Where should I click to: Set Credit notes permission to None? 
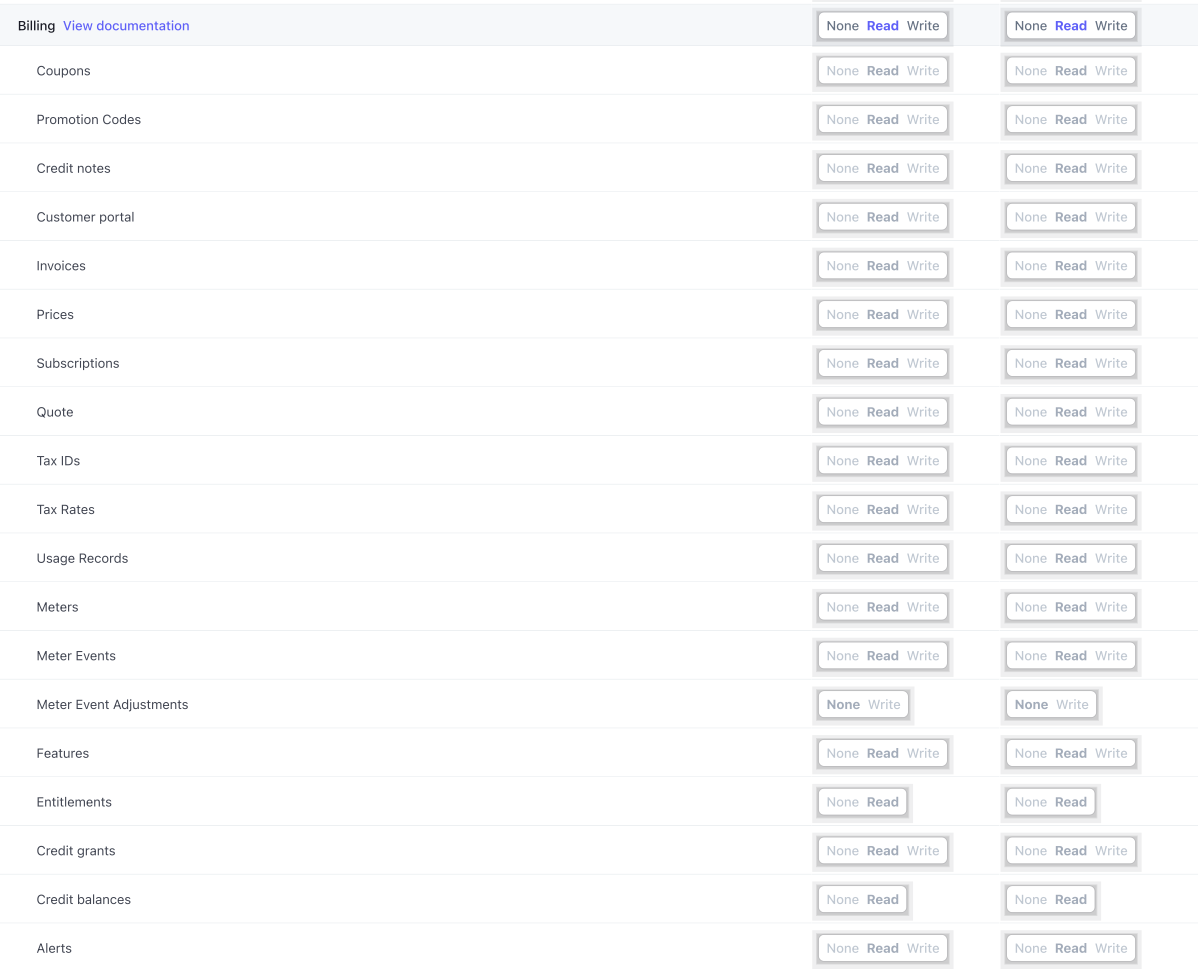842,168
